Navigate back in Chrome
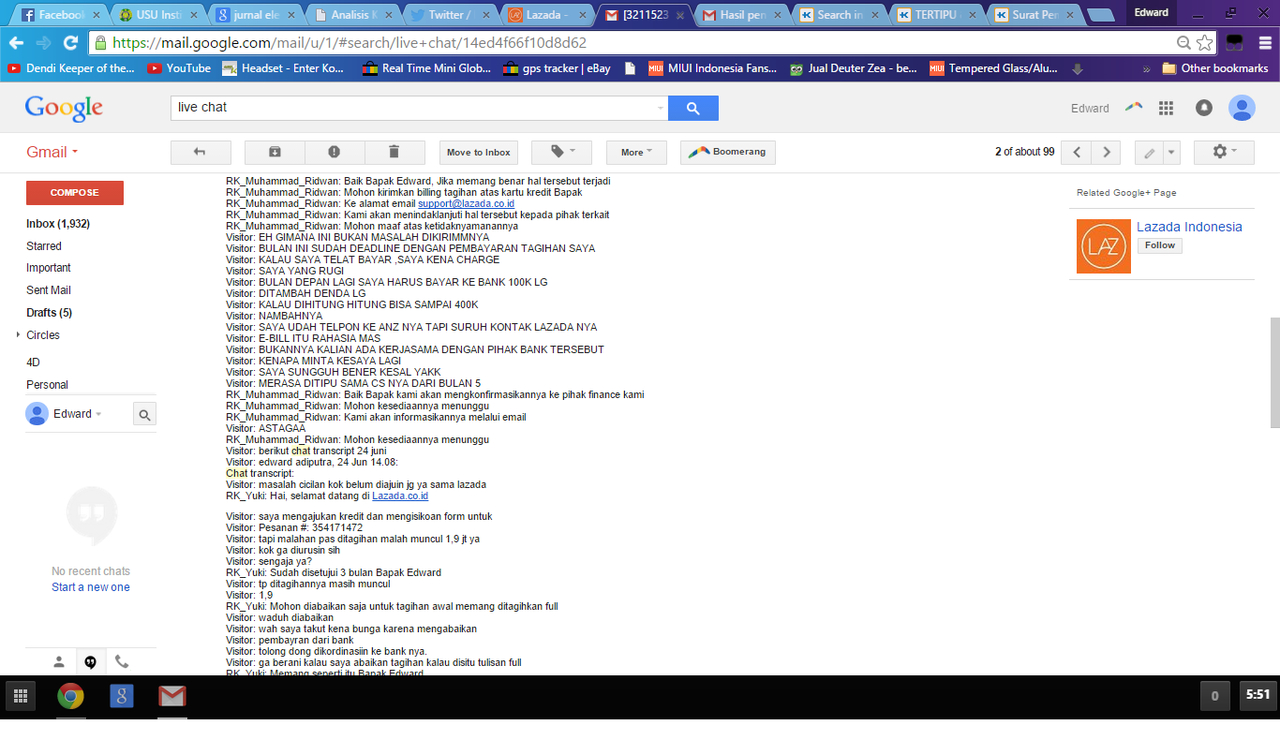The image size is (1280, 740). 16,43
